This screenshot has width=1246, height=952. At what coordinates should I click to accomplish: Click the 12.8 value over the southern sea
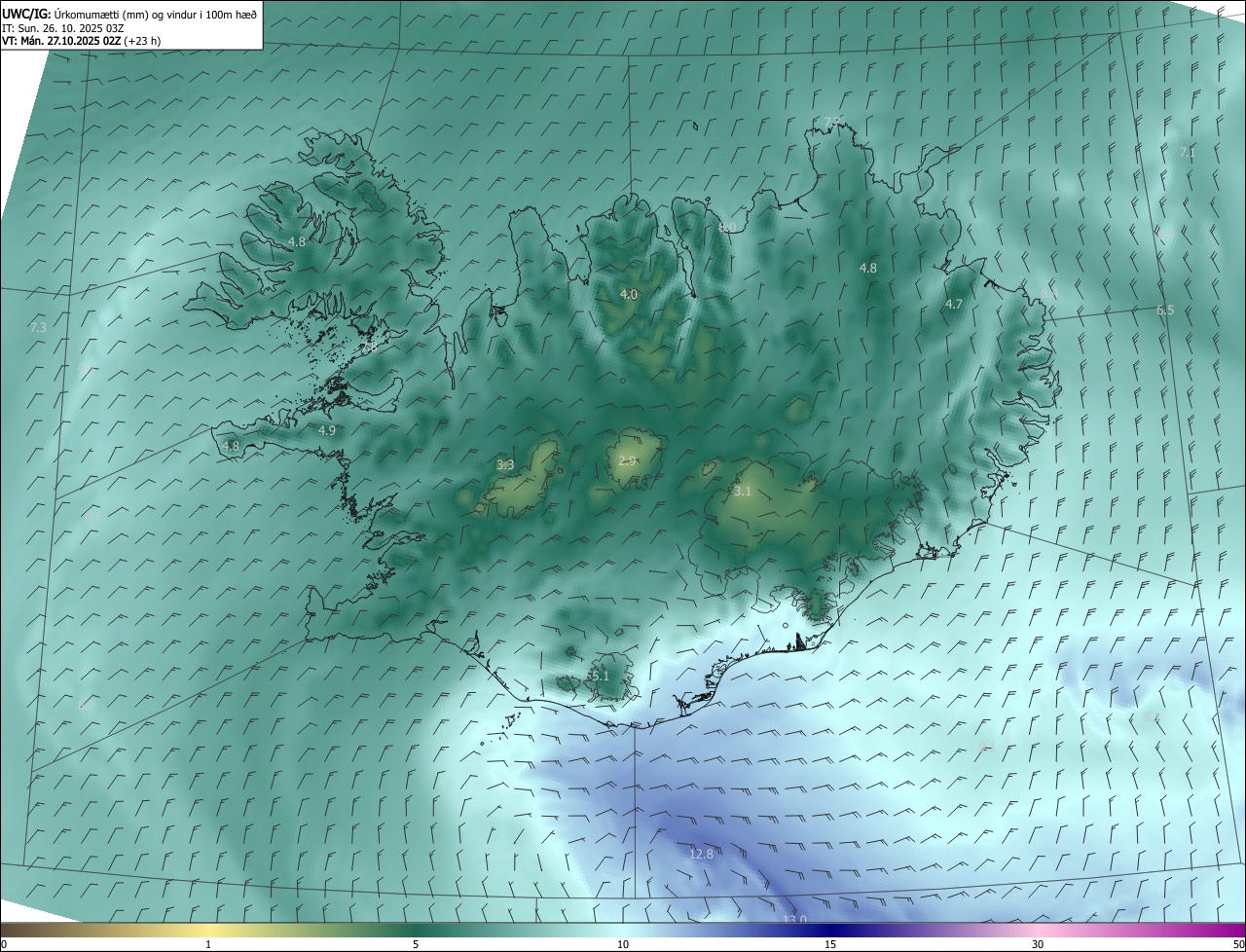[x=701, y=854]
